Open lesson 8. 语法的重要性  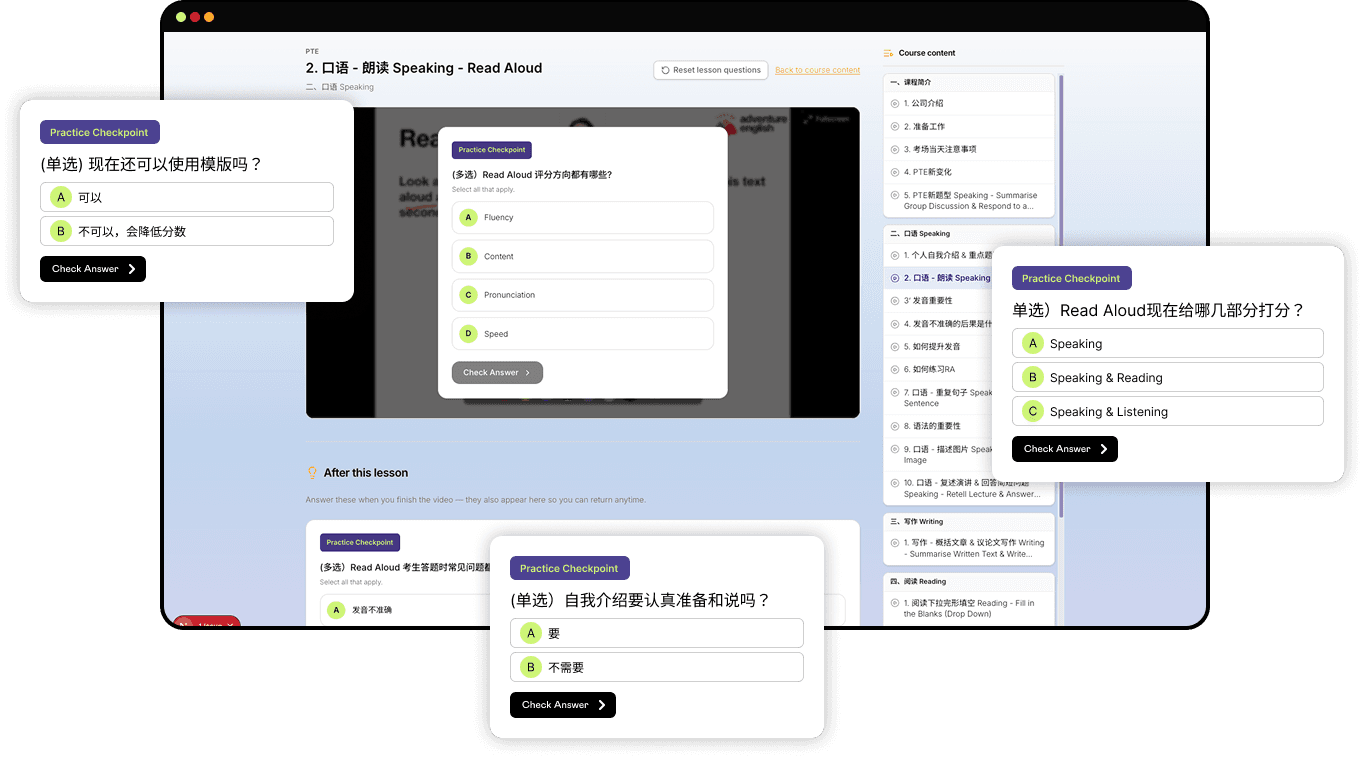pyautogui.click(x=938, y=426)
